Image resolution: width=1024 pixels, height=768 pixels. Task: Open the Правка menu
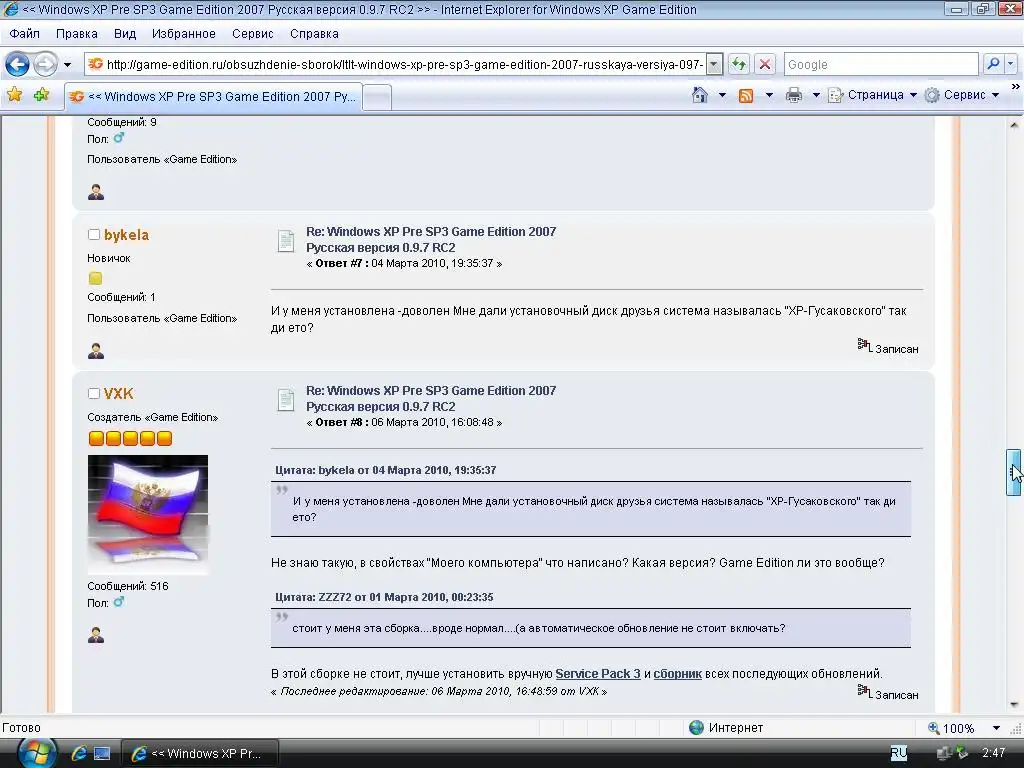click(76, 34)
